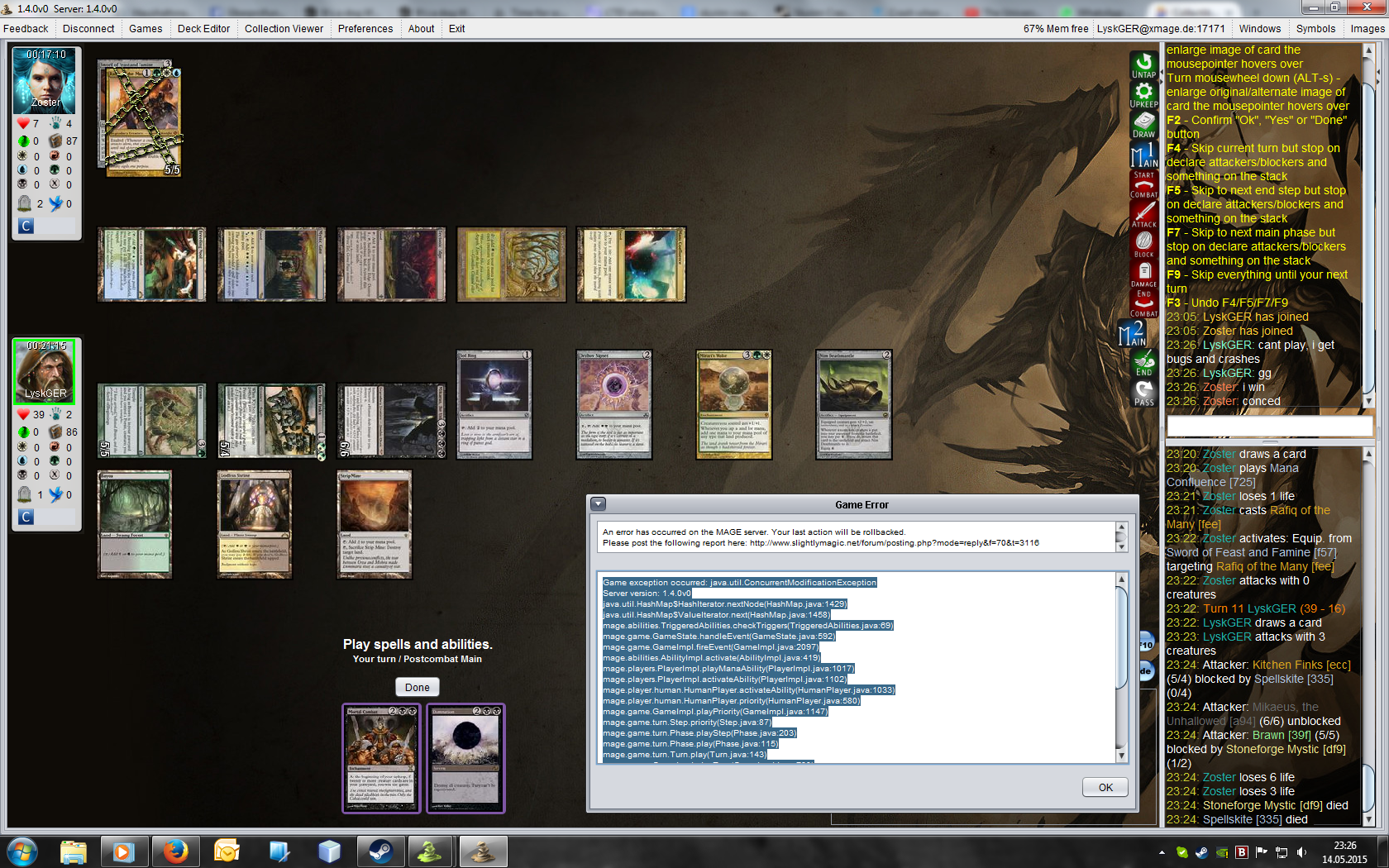The image size is (1389, 868).
Task: Click the Damage step icon
Action: click(1144, 274)
